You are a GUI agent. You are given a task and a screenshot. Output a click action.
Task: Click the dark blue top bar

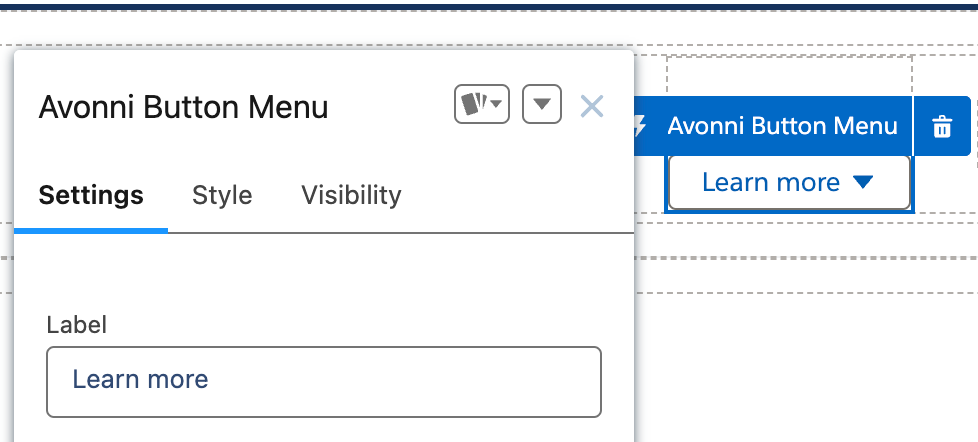(x=489, y=4)
